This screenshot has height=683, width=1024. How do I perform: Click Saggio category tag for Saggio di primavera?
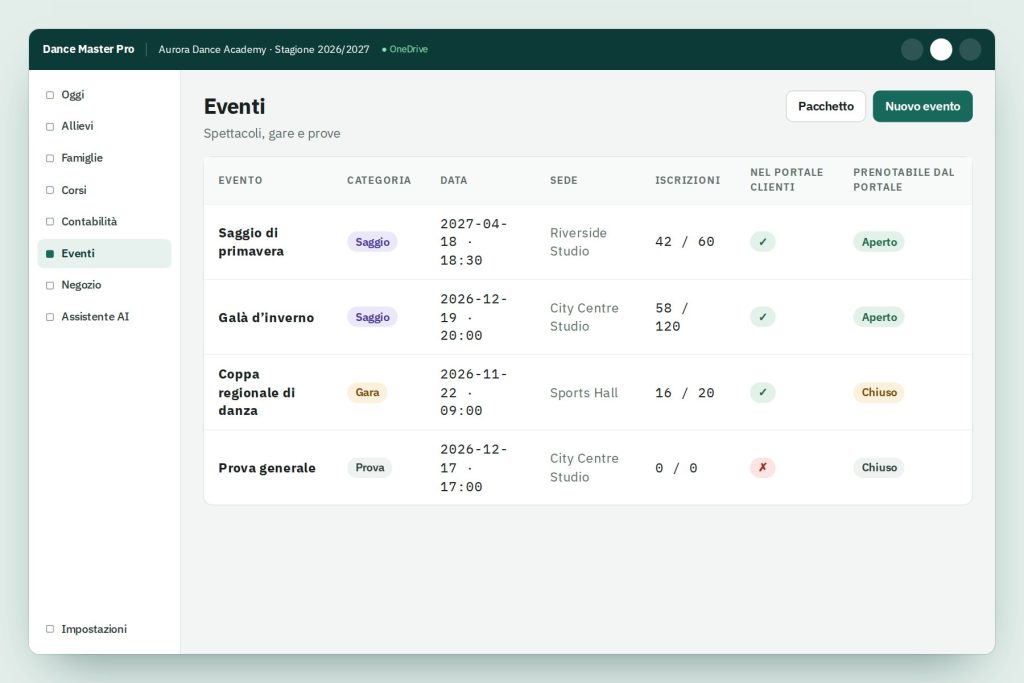[x=372, y=242]
